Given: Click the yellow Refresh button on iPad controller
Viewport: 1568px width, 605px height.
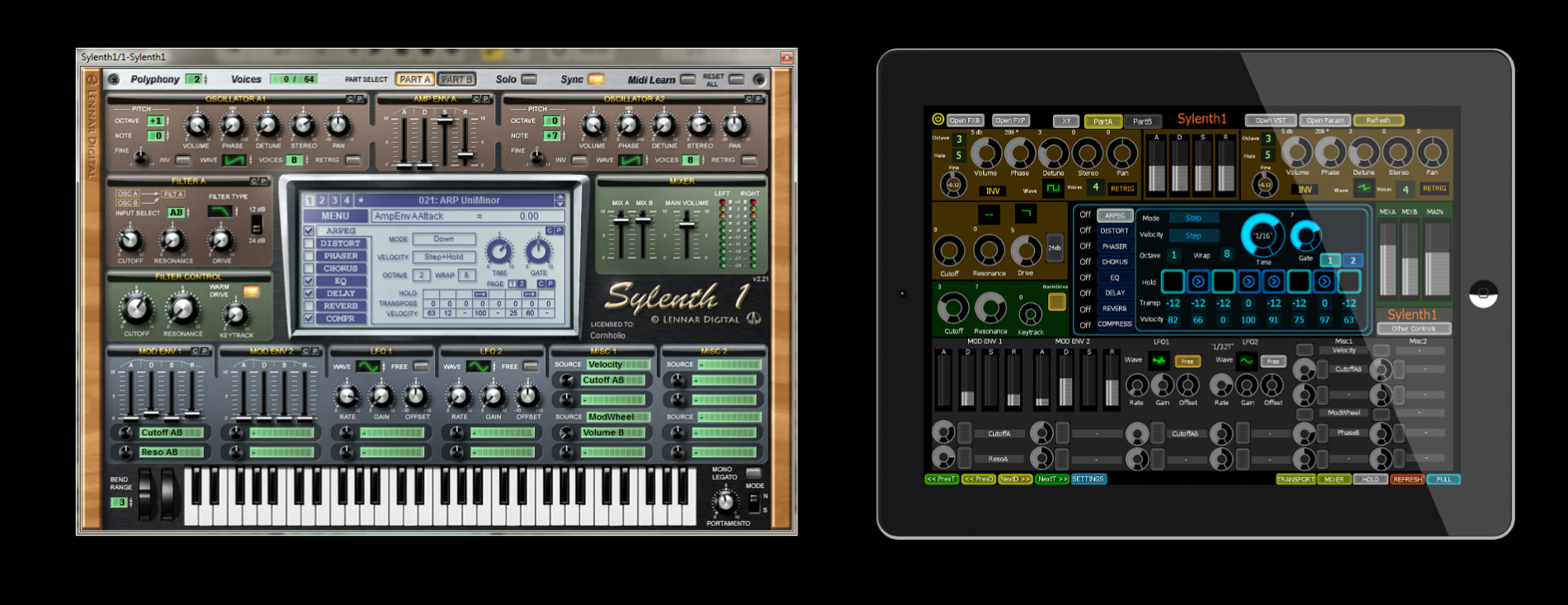Looking at the screenshot, I should coord(1378,121).
